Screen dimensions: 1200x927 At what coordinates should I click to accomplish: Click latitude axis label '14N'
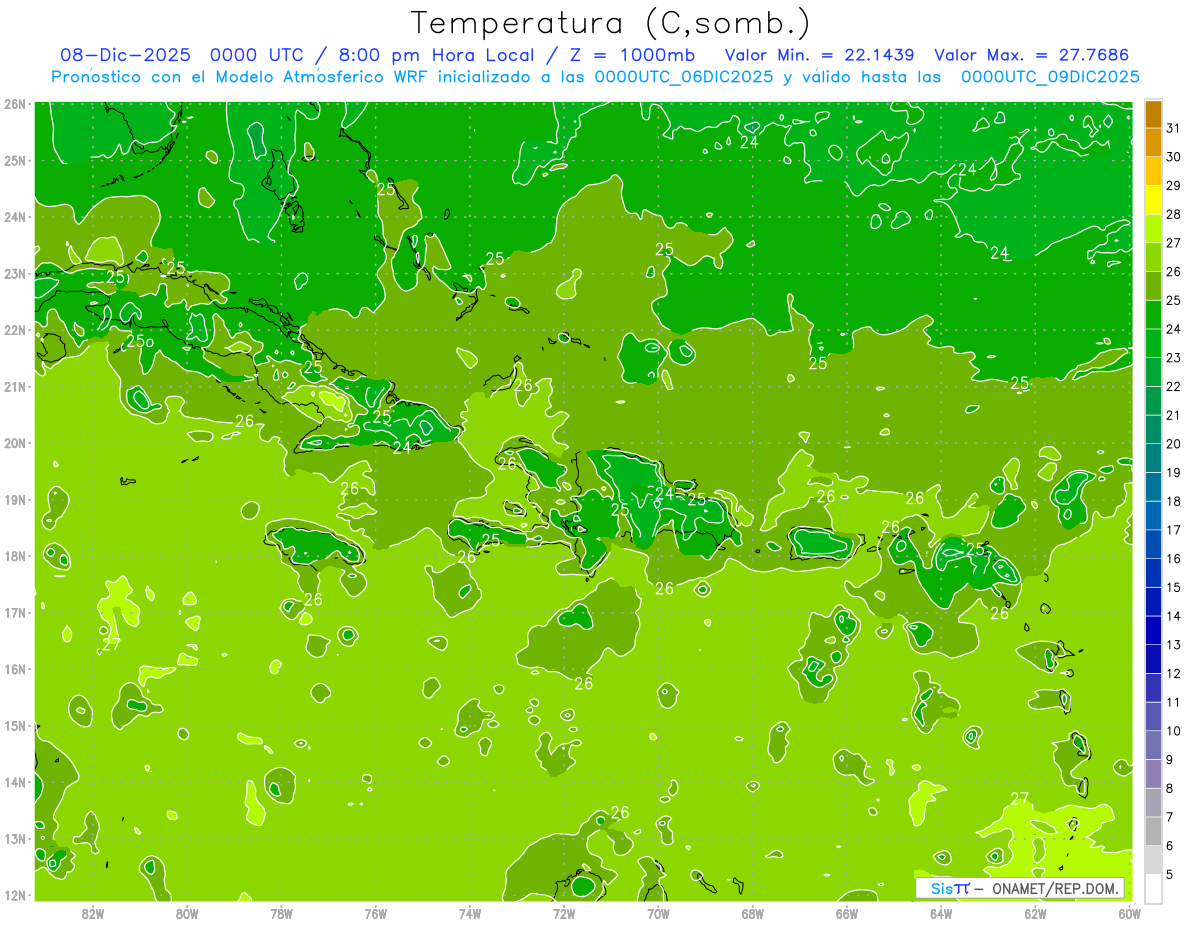(15, 782)
